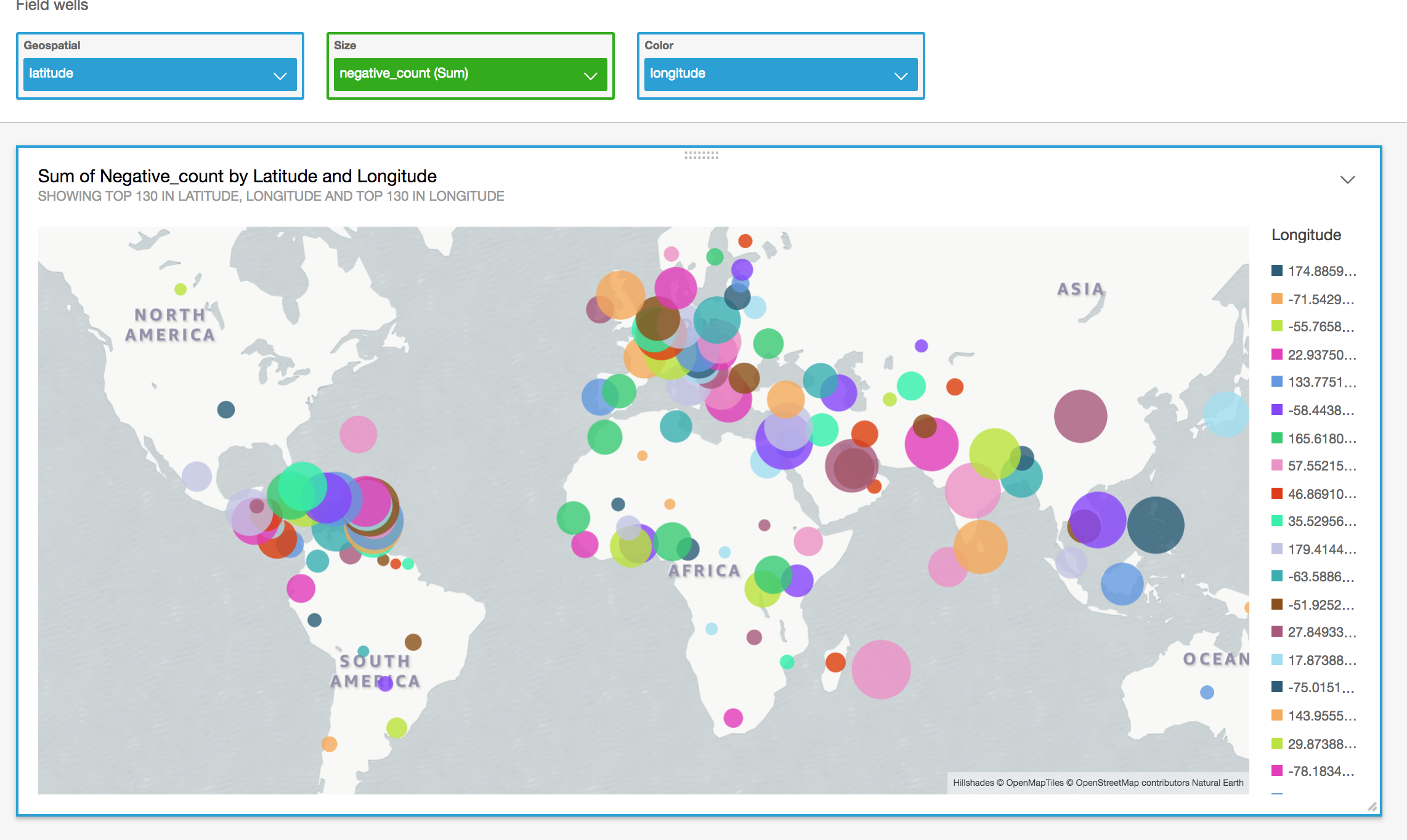The height and width of the screenshot is (840, 1407).
Task: Click the chart title Sum of Negative_count
Action: point(237,176)
